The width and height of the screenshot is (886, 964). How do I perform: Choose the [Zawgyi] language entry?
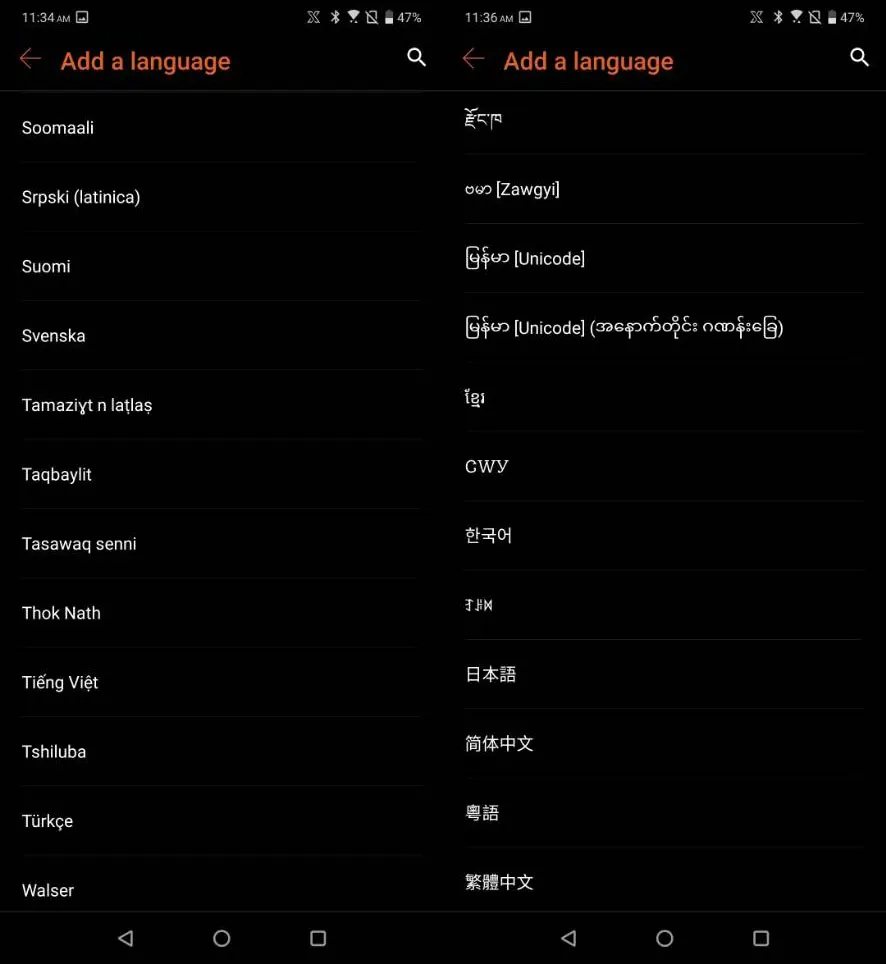[664, 189]
